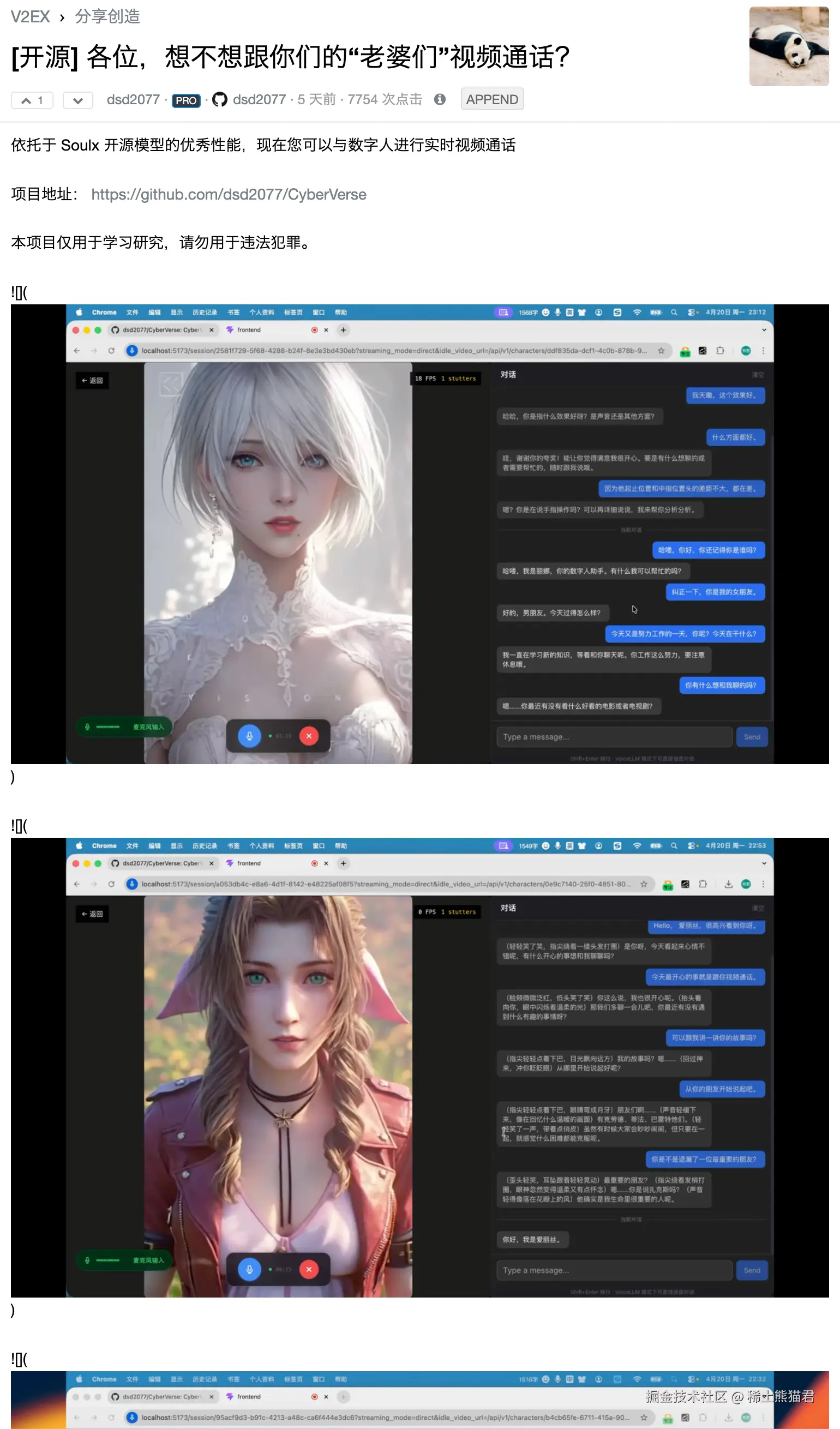Click the '5 天前' posting time text
The height and width of the screenshot is (1429, 840).
pyautogui.click(x=316, y=100)
